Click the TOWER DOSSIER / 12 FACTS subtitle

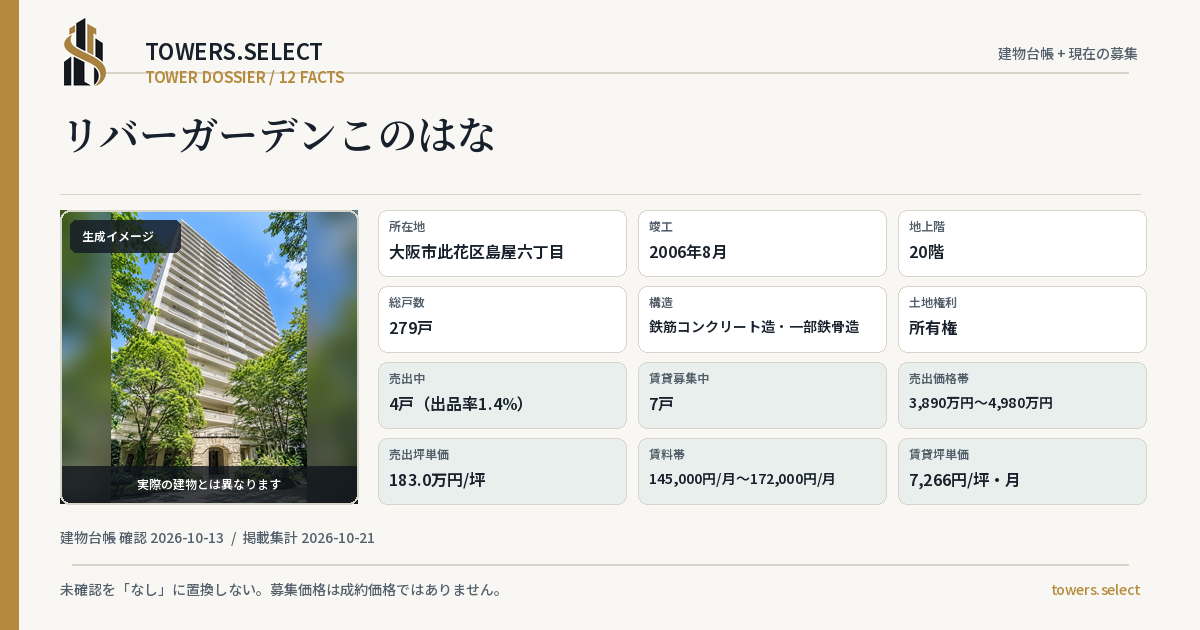point(245,77)
